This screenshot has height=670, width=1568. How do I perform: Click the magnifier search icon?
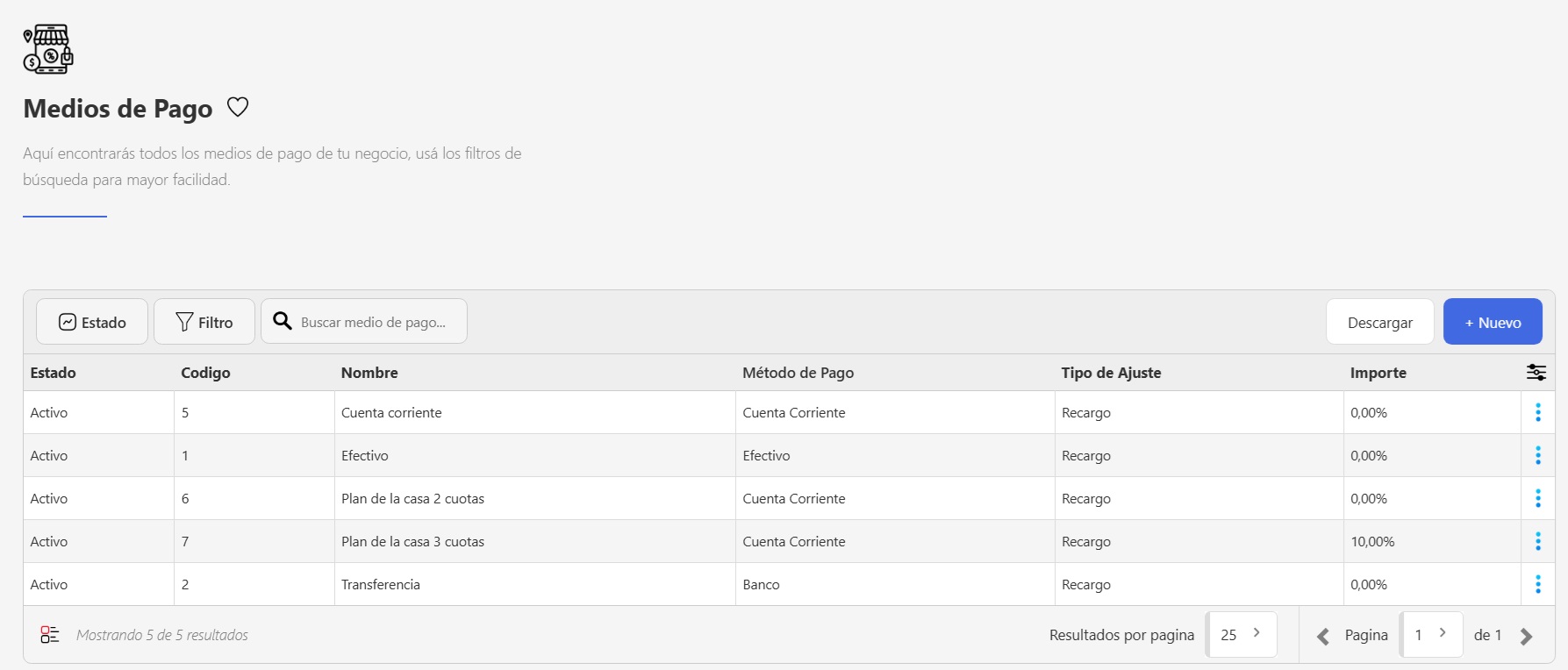coord(283,322)
